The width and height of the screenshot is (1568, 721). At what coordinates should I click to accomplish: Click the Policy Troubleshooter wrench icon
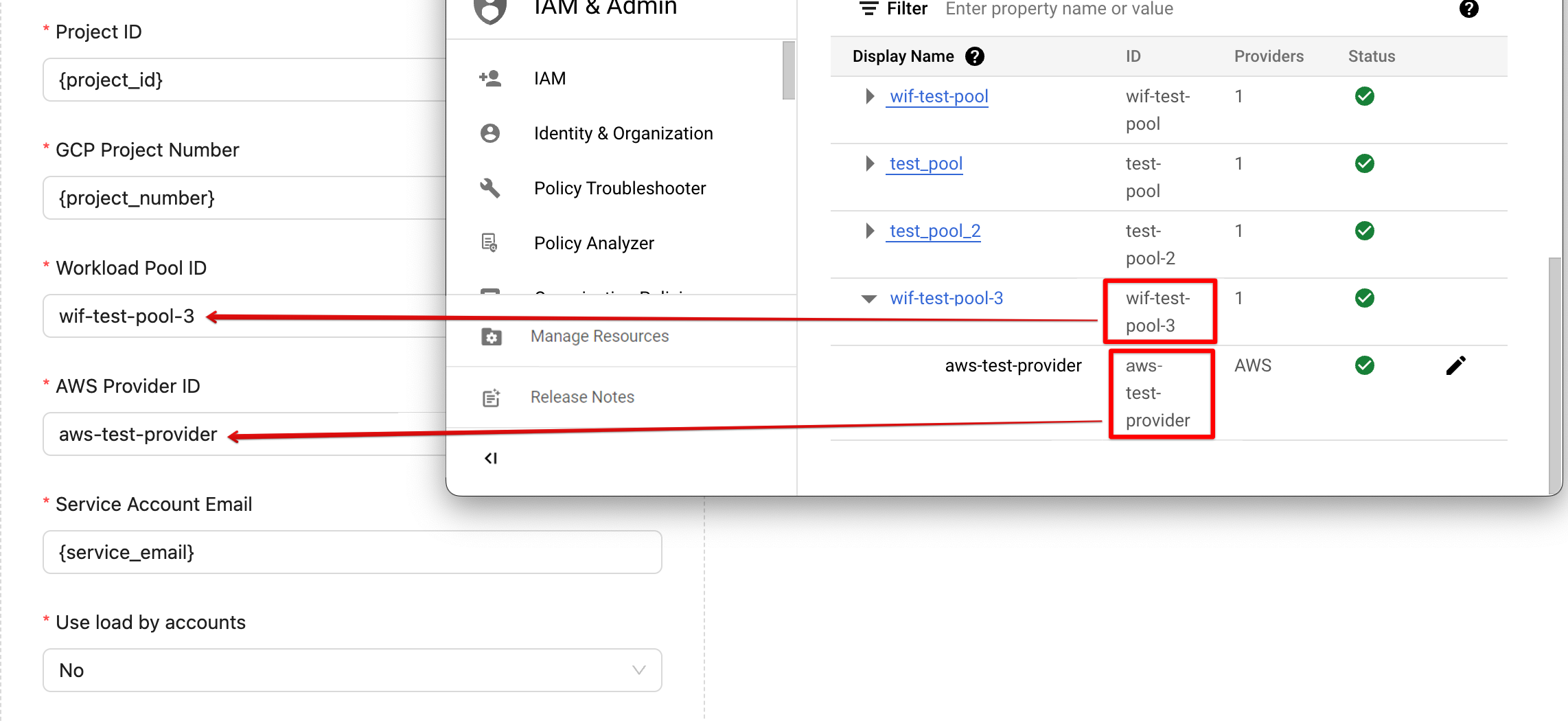pyautogui.click(x=490, y=187)
